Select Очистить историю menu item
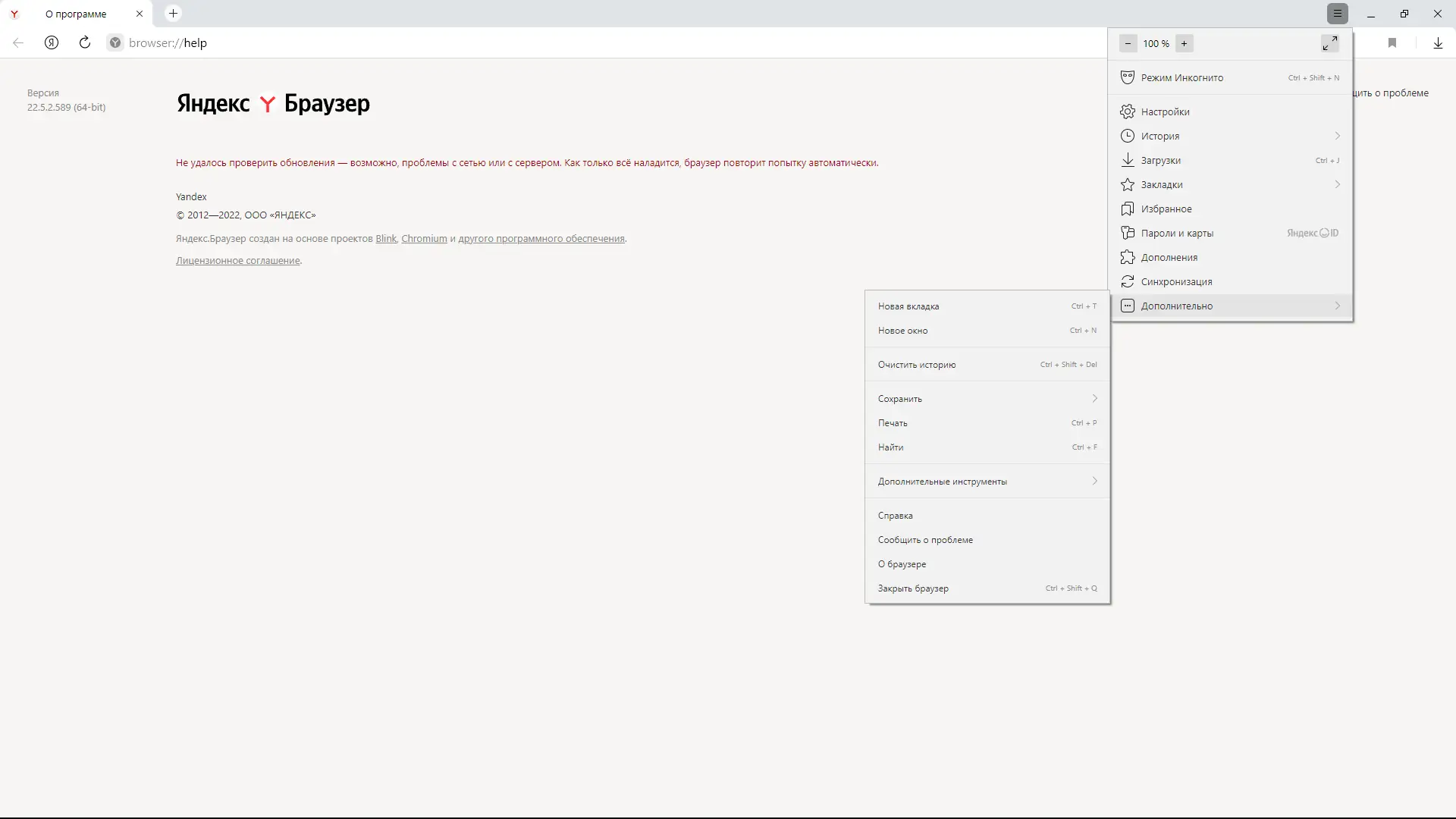The height and width of the screenshot is (819, 1456). click(x=917, y=365)
